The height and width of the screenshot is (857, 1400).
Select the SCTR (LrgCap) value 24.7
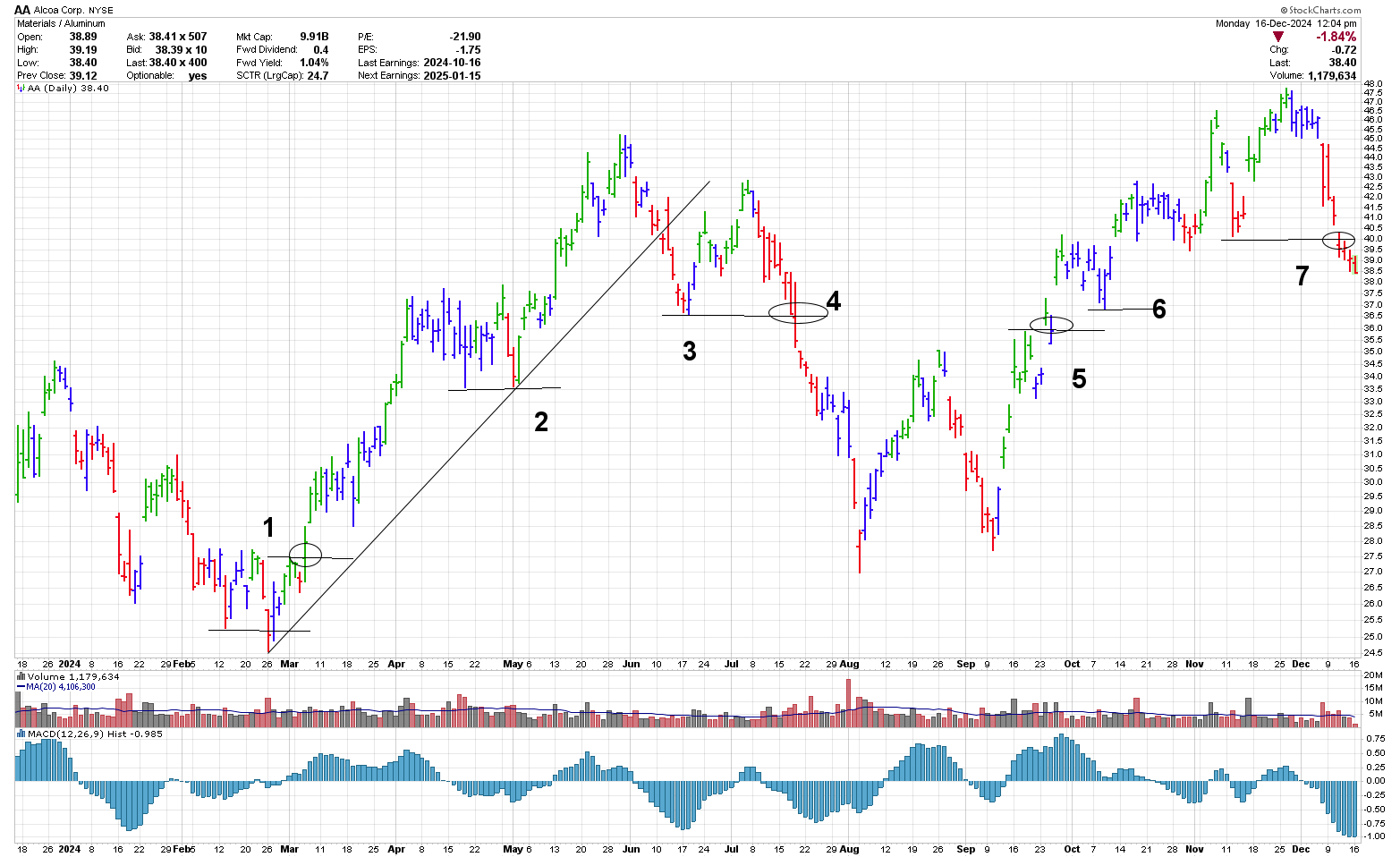point(318,76)
